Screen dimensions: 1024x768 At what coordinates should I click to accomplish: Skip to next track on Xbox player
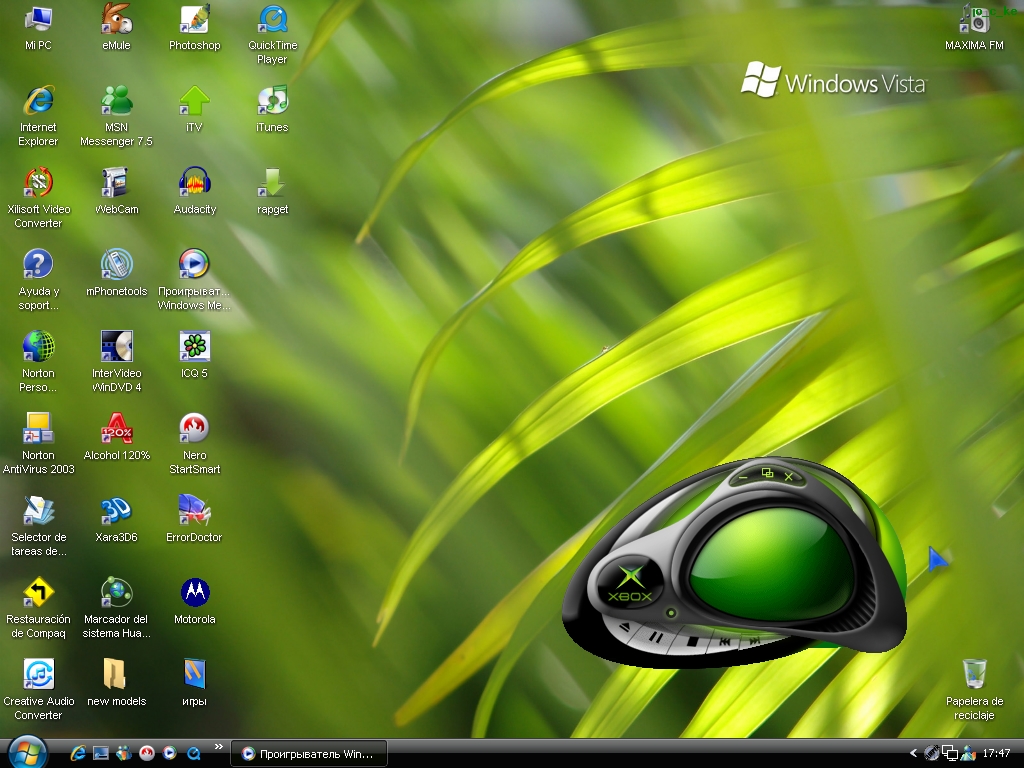(x=754, y=641)
